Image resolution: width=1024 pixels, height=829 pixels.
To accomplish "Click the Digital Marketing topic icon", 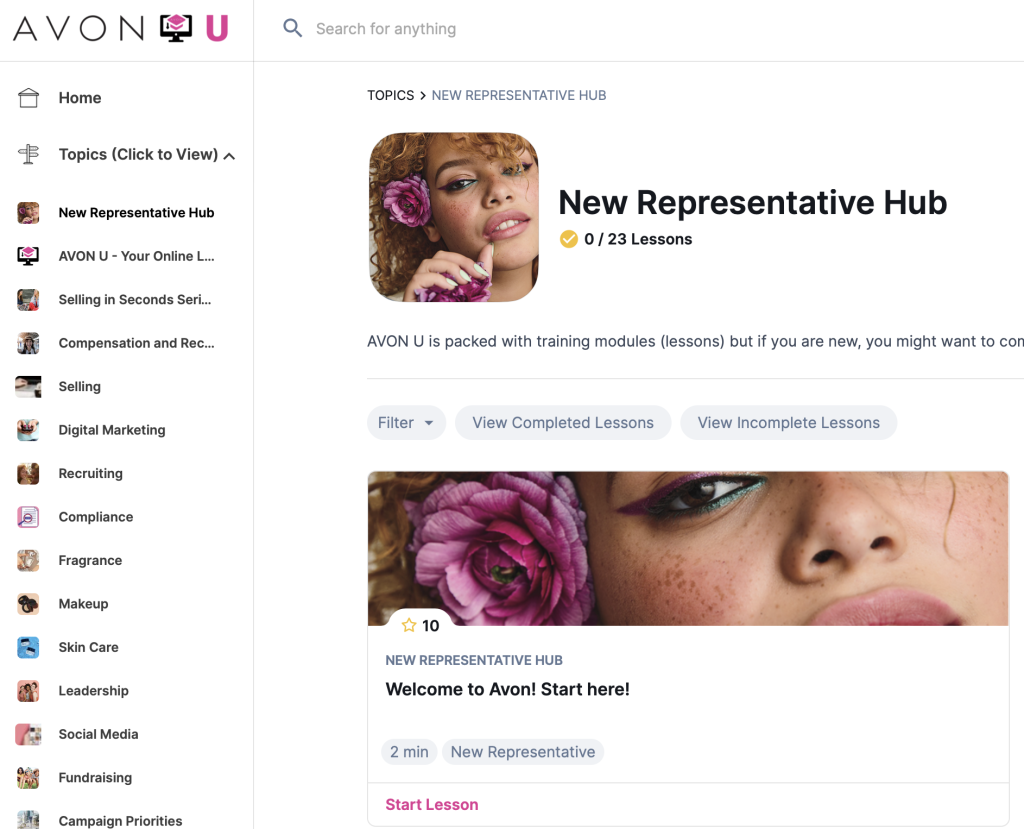I will [x=28, y=430].
